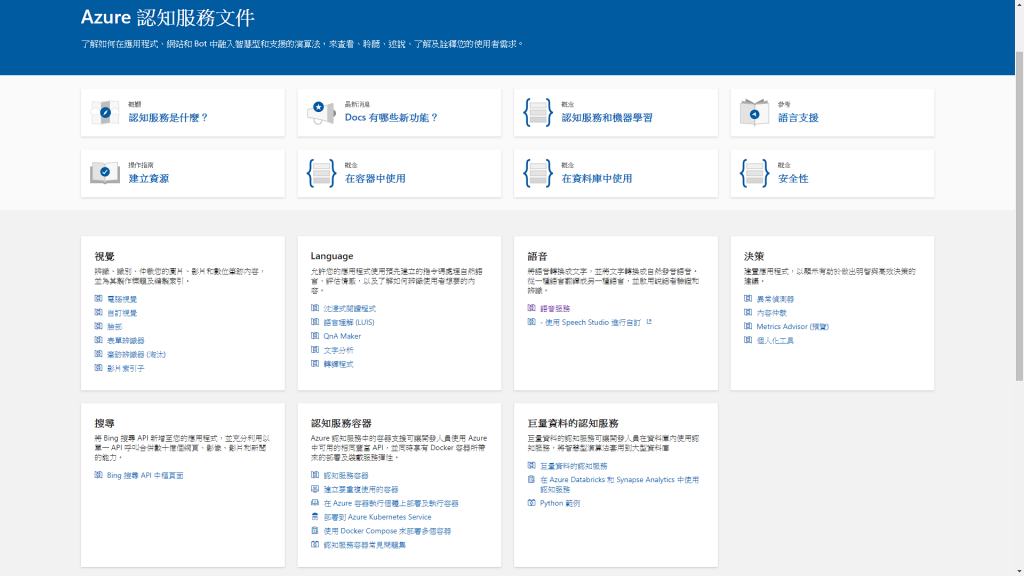Viewport: 1024px width, 576px height.
Task: Open 在 Azure 容器執行個體上部署及執行容器 link
Action: point(391,504)
